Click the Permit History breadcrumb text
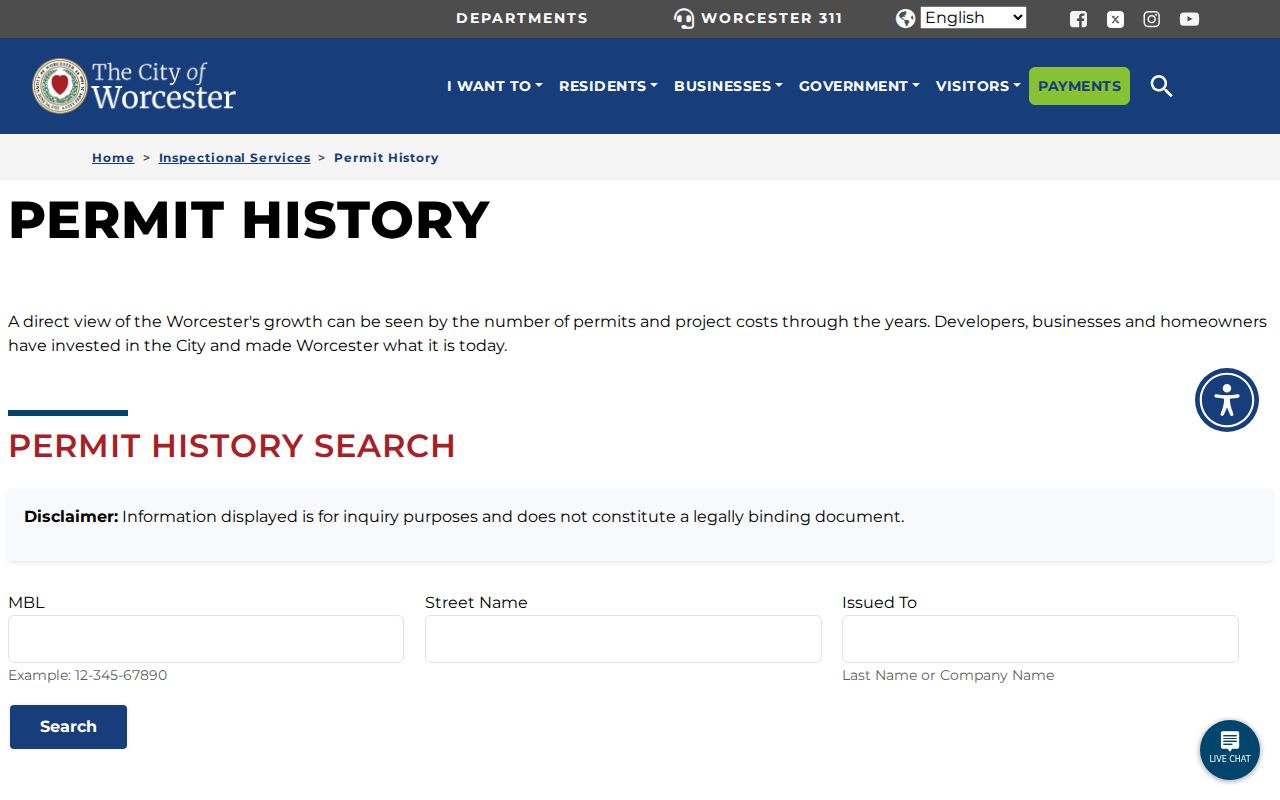1280x800 pixels. (386, 158)
